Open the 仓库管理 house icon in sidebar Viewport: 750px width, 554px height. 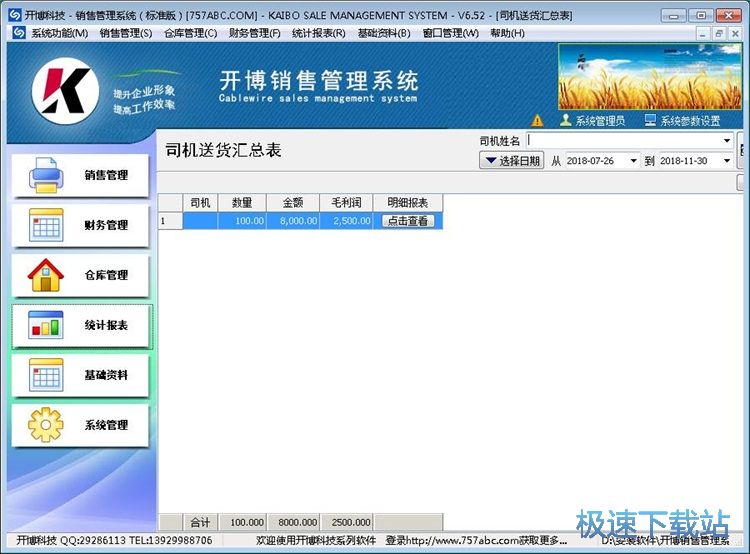[46, 275]
